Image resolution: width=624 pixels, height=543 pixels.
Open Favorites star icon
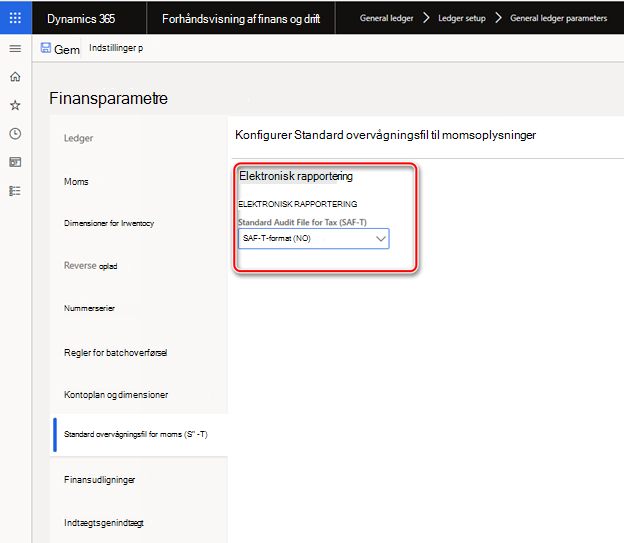coord(15,105)
